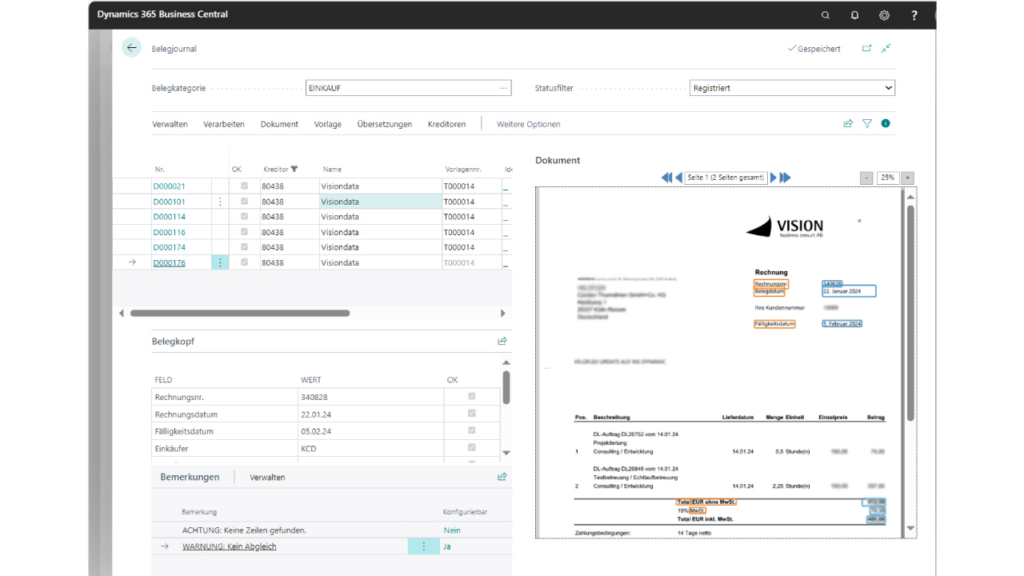1024x576 pixels.
Task: Click the document list horizontal scrollbar
Action: [240, 313]
